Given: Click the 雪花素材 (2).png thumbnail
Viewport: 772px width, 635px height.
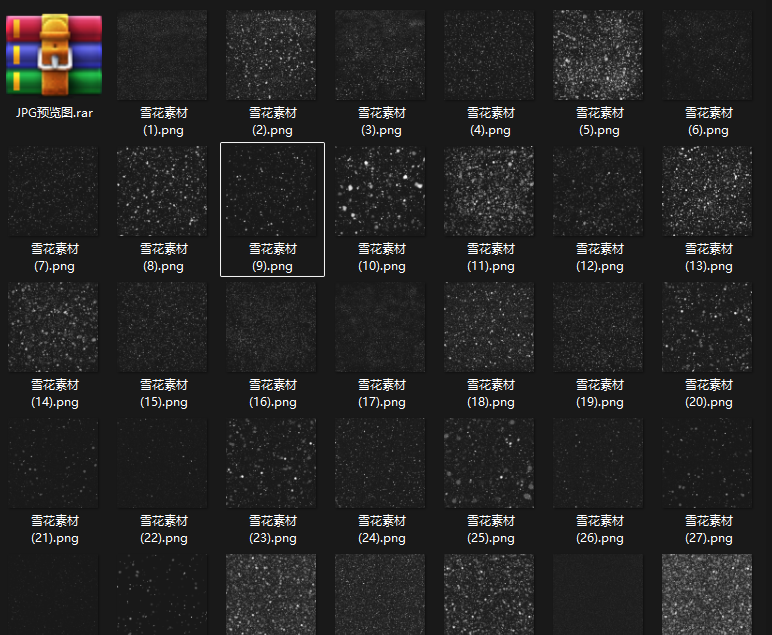Looking at the screenshot, I should 272,55.
